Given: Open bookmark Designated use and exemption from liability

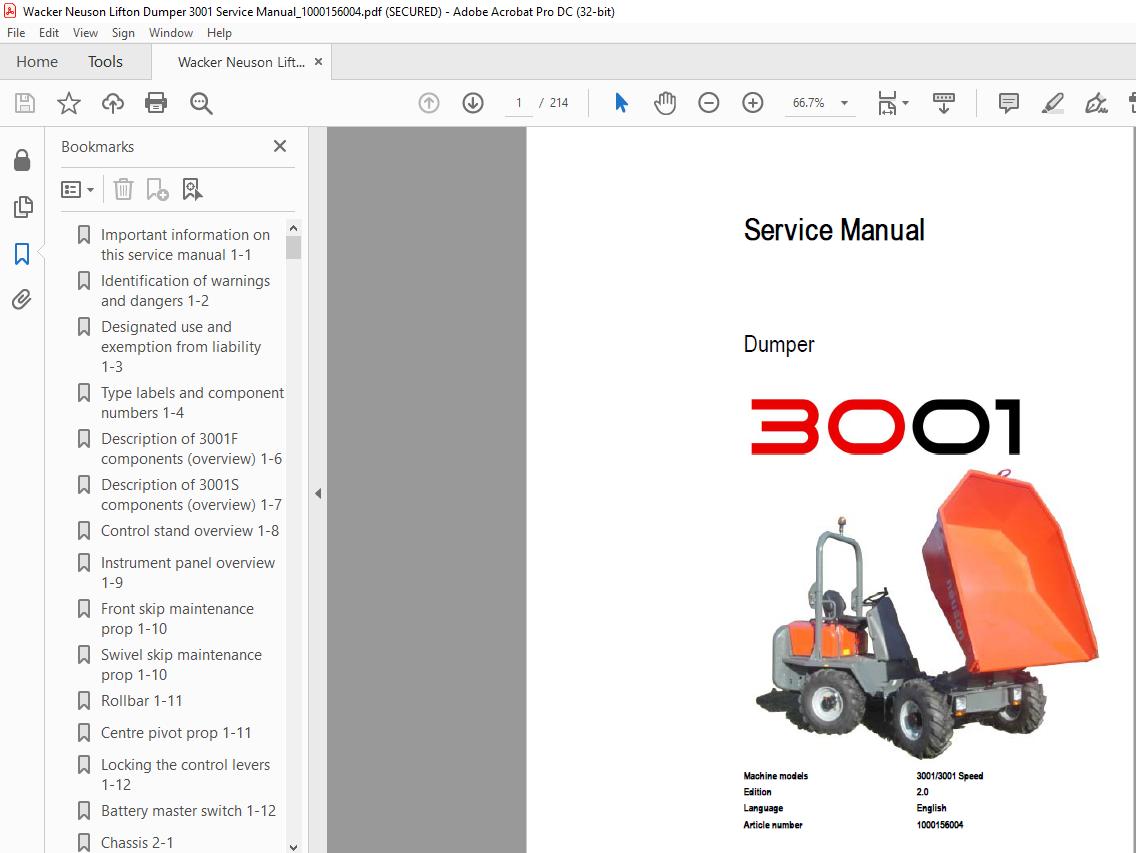Looking at the screenshot, I should pos(181,346).
